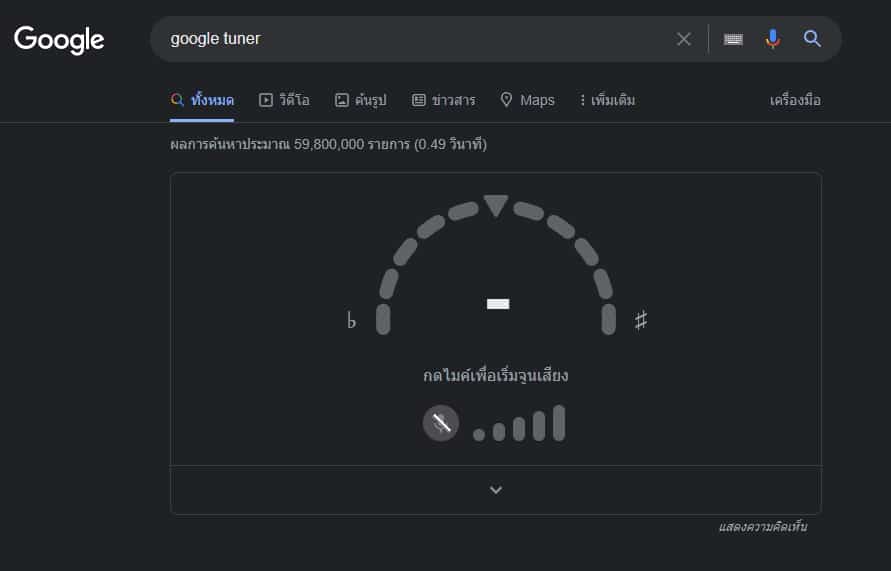The width and height of the screenshot is (891, 571).
Task: Click the results count text 59,800,000
Action: (328, 144)
